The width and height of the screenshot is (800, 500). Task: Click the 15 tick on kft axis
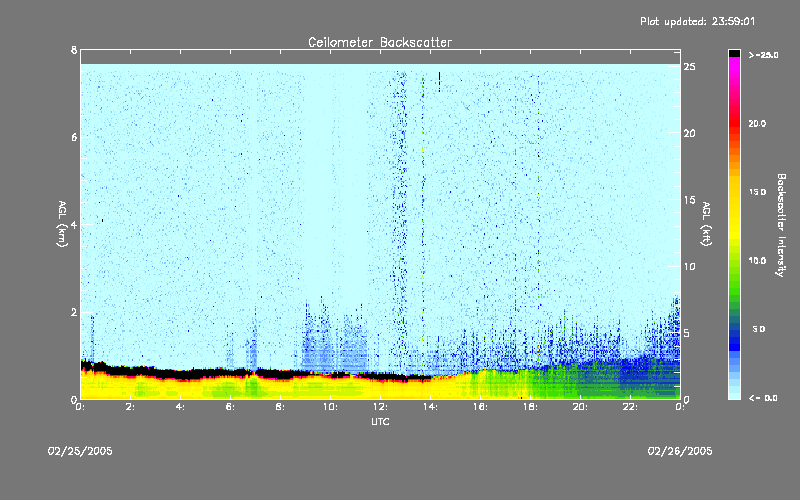pyautogui.click(x=690, y=200)
